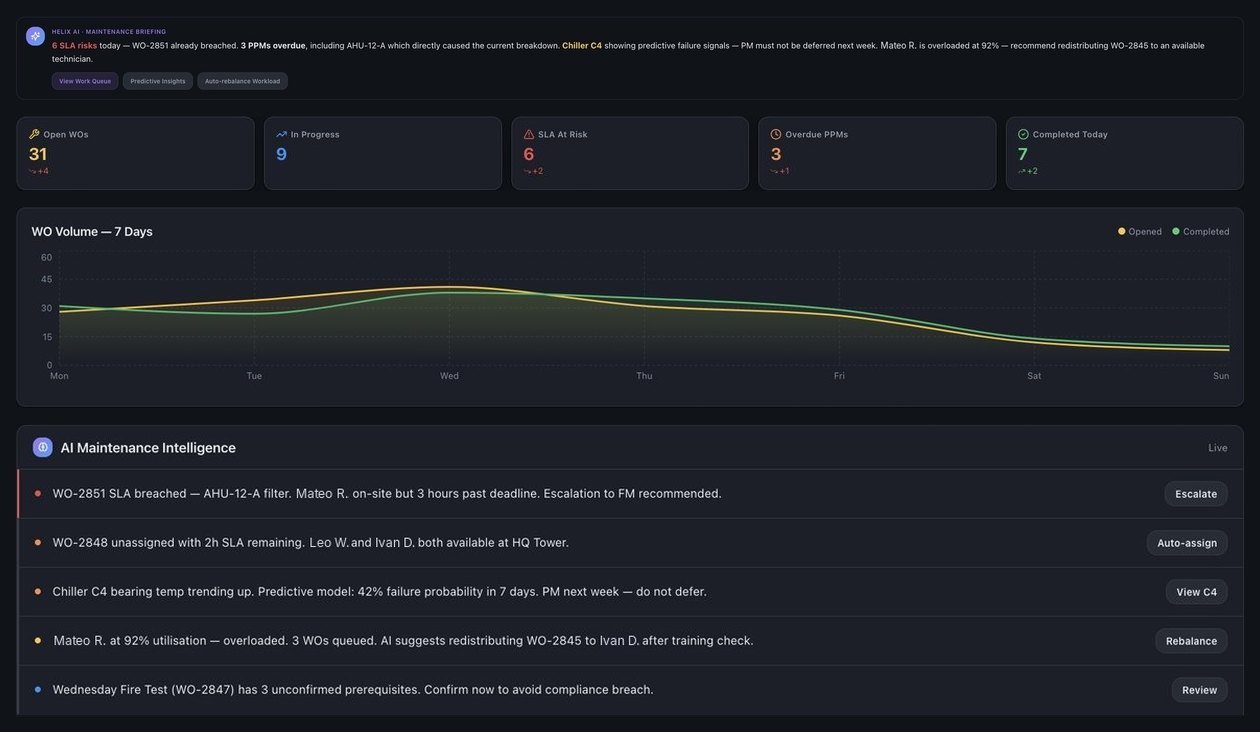
Task: Click the red dot on WO-2851 row
Action: click(38, 493)
